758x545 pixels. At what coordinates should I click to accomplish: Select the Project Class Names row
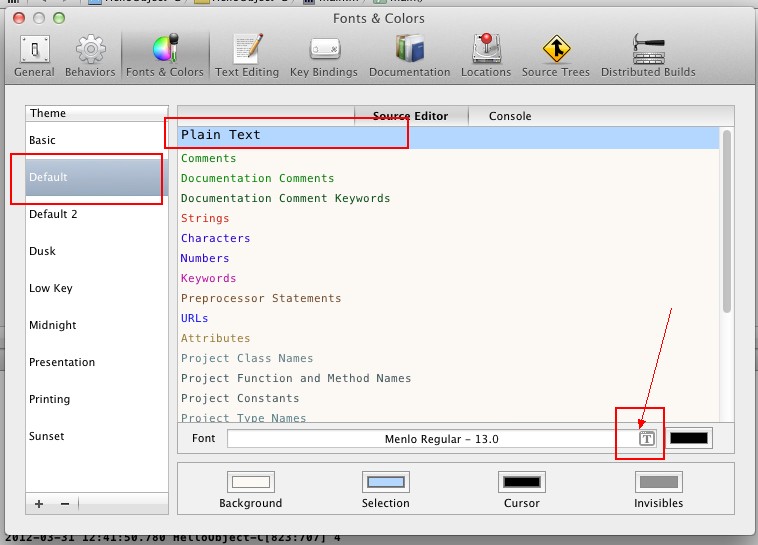pyautogui.click(x=449, y=358)
